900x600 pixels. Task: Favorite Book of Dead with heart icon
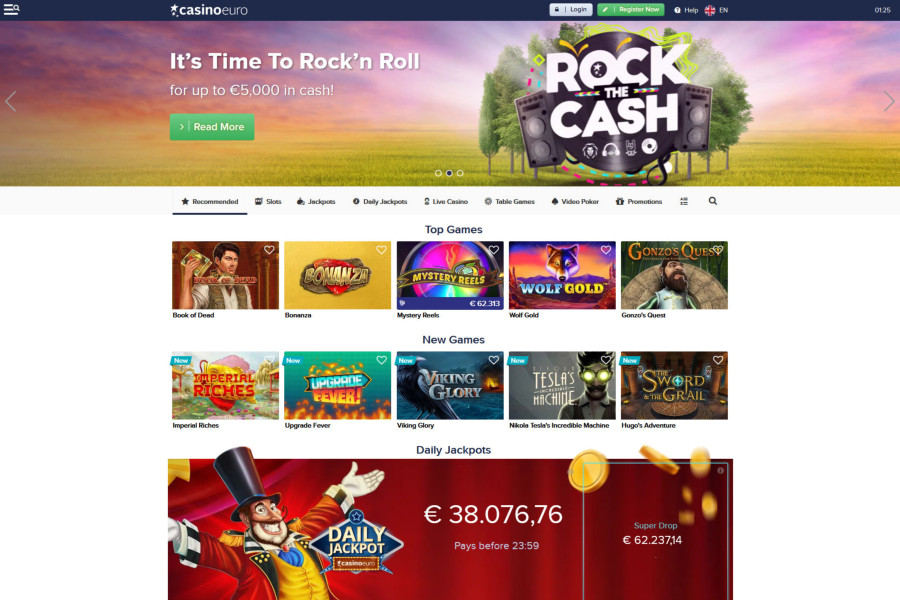click(269, 250)
